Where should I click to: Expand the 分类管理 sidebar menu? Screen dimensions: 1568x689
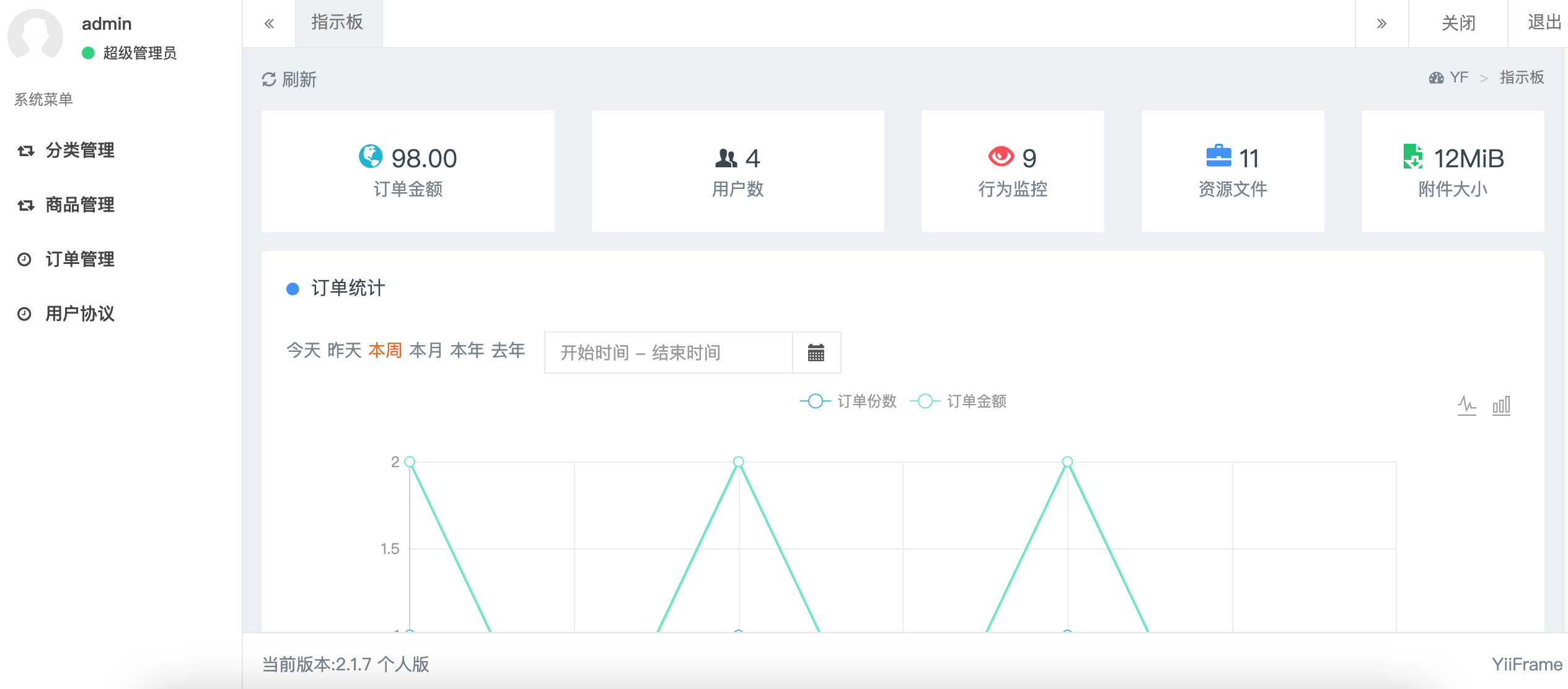pos(79,151)
